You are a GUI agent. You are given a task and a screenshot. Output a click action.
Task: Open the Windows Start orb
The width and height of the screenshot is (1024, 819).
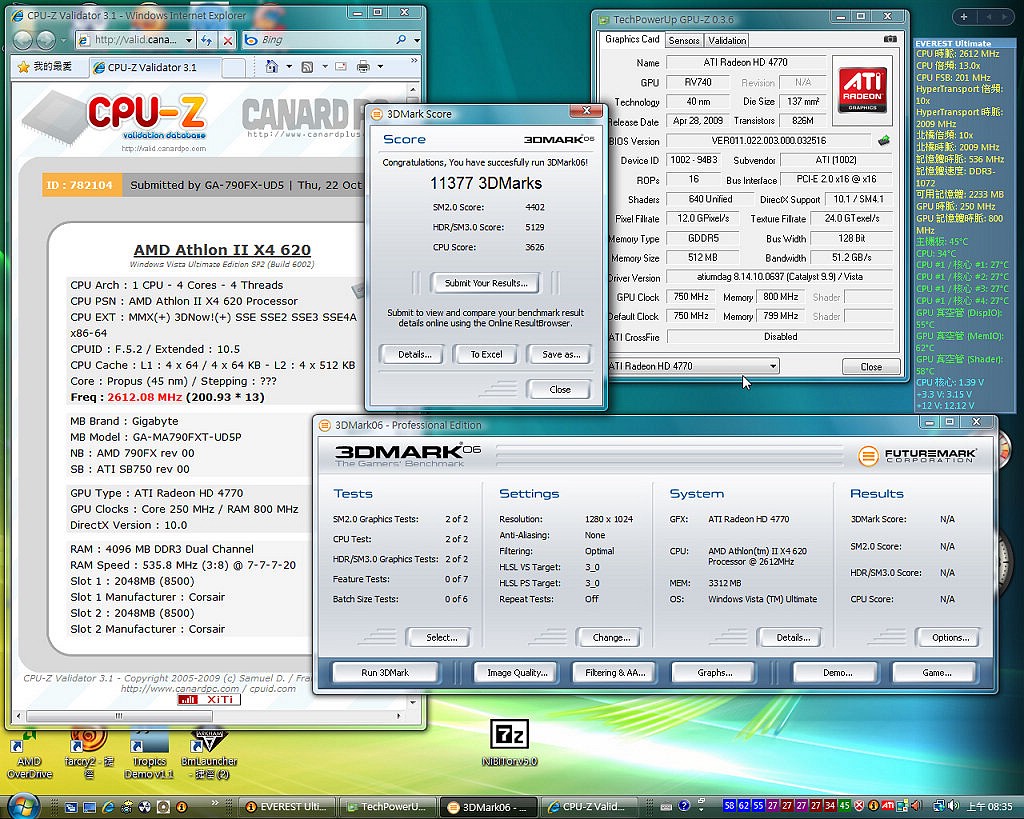[23, 807]
